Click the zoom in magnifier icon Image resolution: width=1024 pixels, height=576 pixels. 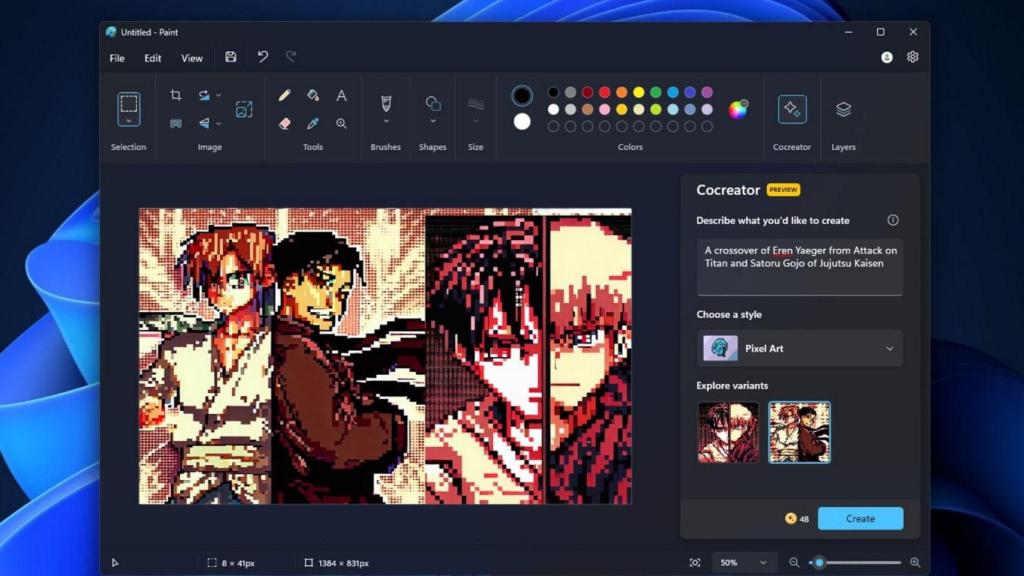point(915,562)
